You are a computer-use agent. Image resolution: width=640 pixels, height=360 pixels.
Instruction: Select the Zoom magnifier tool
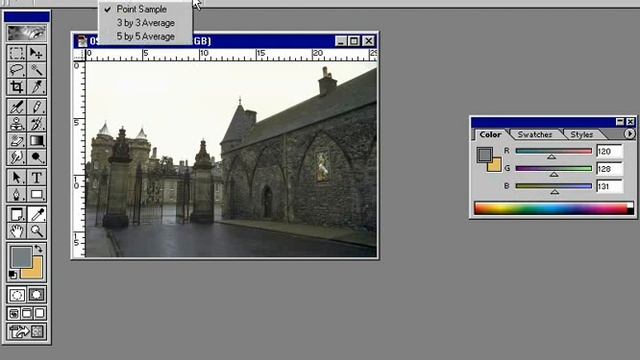tap(36, 231)
